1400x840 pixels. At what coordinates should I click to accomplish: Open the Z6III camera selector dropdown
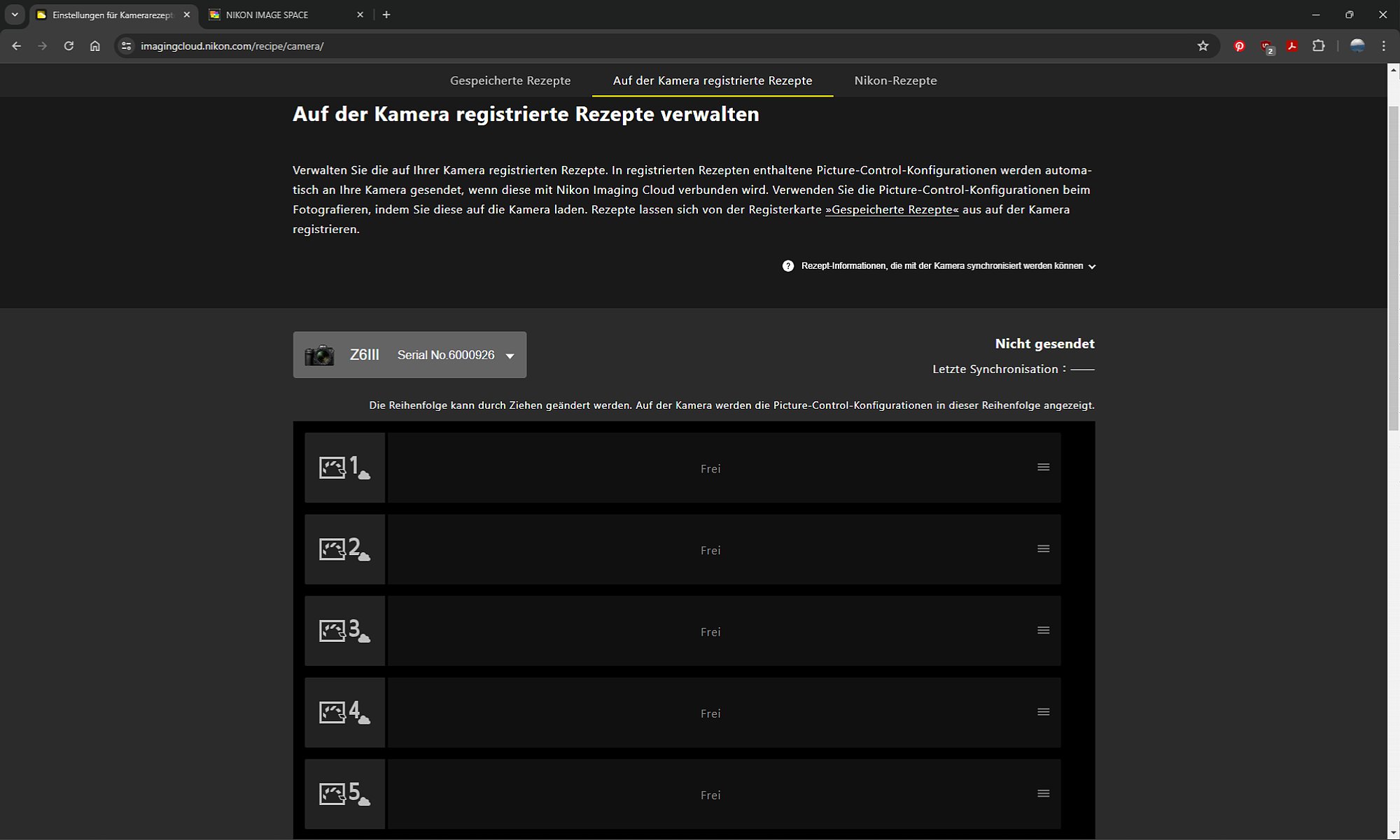pyautogui.click(x=409, y=355)
